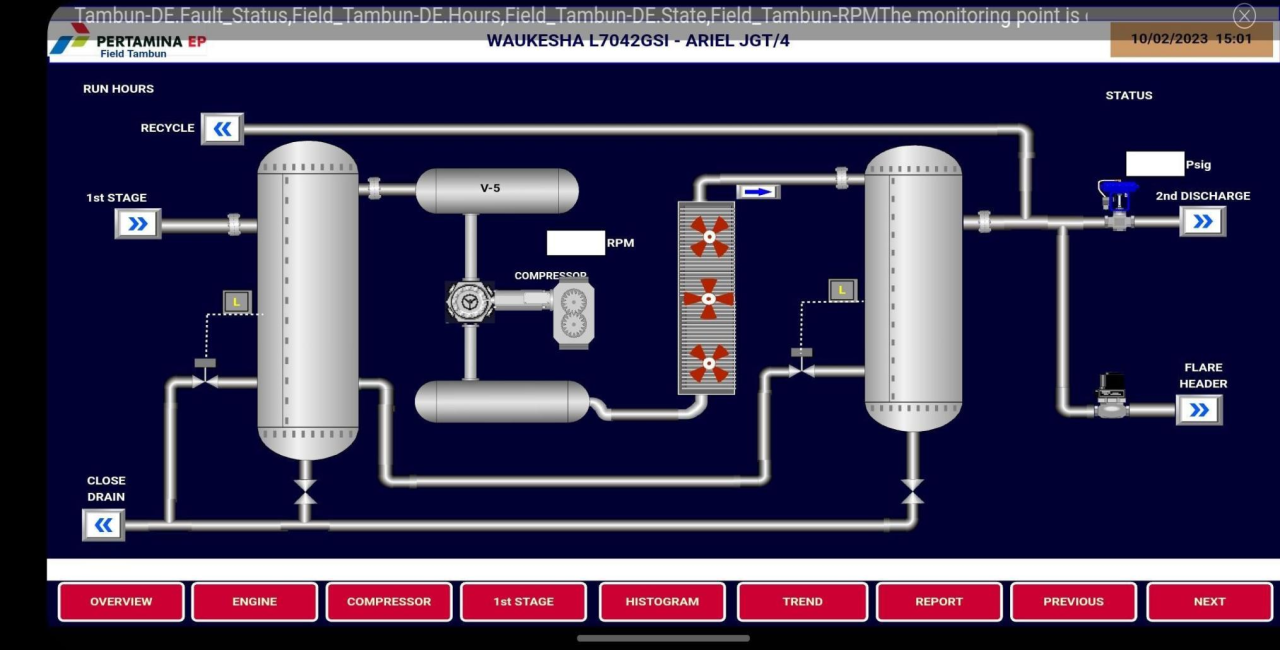The height and width of the screenshot is (650, 1280).
Task: Click the left vessel level indicator L
Action: click(237, 301)
